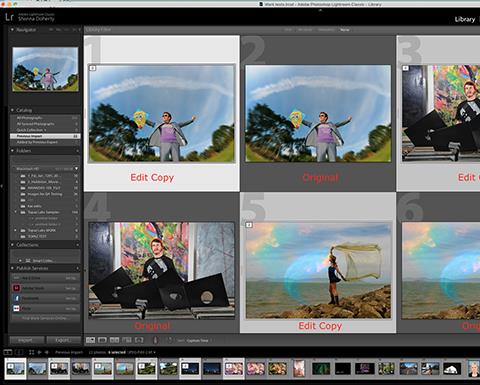Click the main window display icon
This screenshot has height=385, width=480.
(8, 352)
